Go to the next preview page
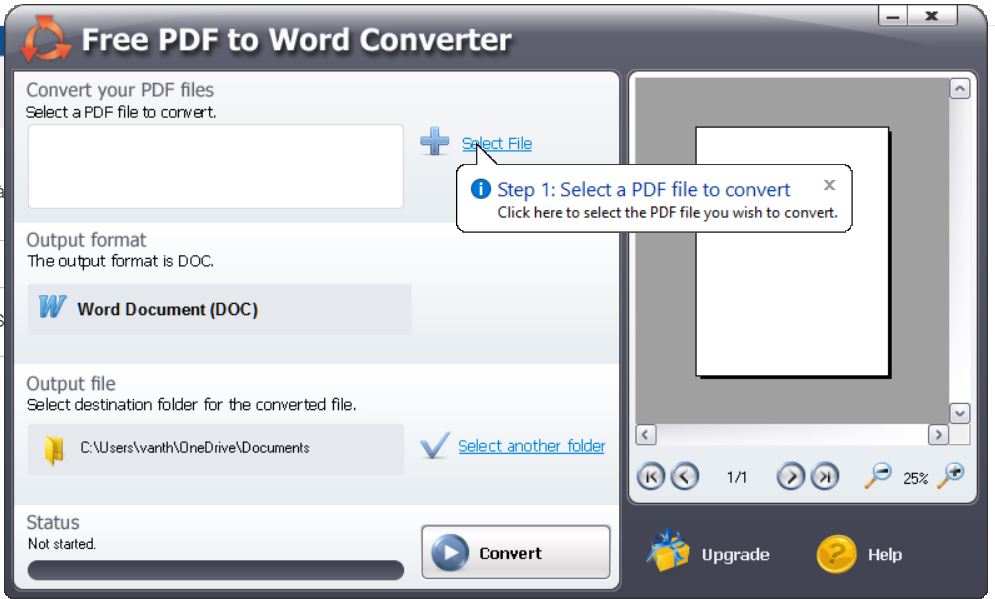The width and height of the screenshot is (995, 599). pyautogui.click(x=791, y=477)
